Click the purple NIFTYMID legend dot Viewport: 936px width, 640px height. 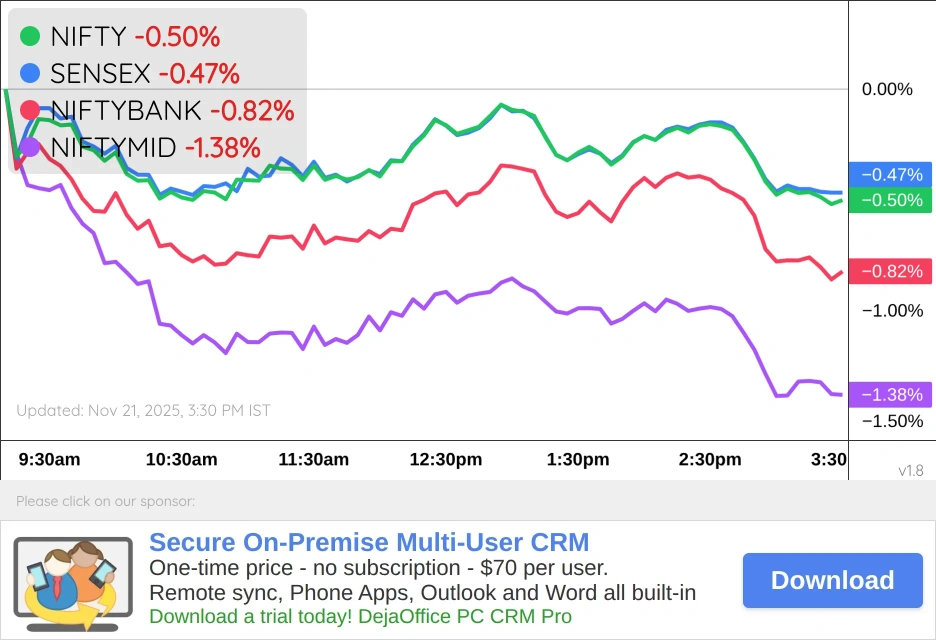(30, 147)
